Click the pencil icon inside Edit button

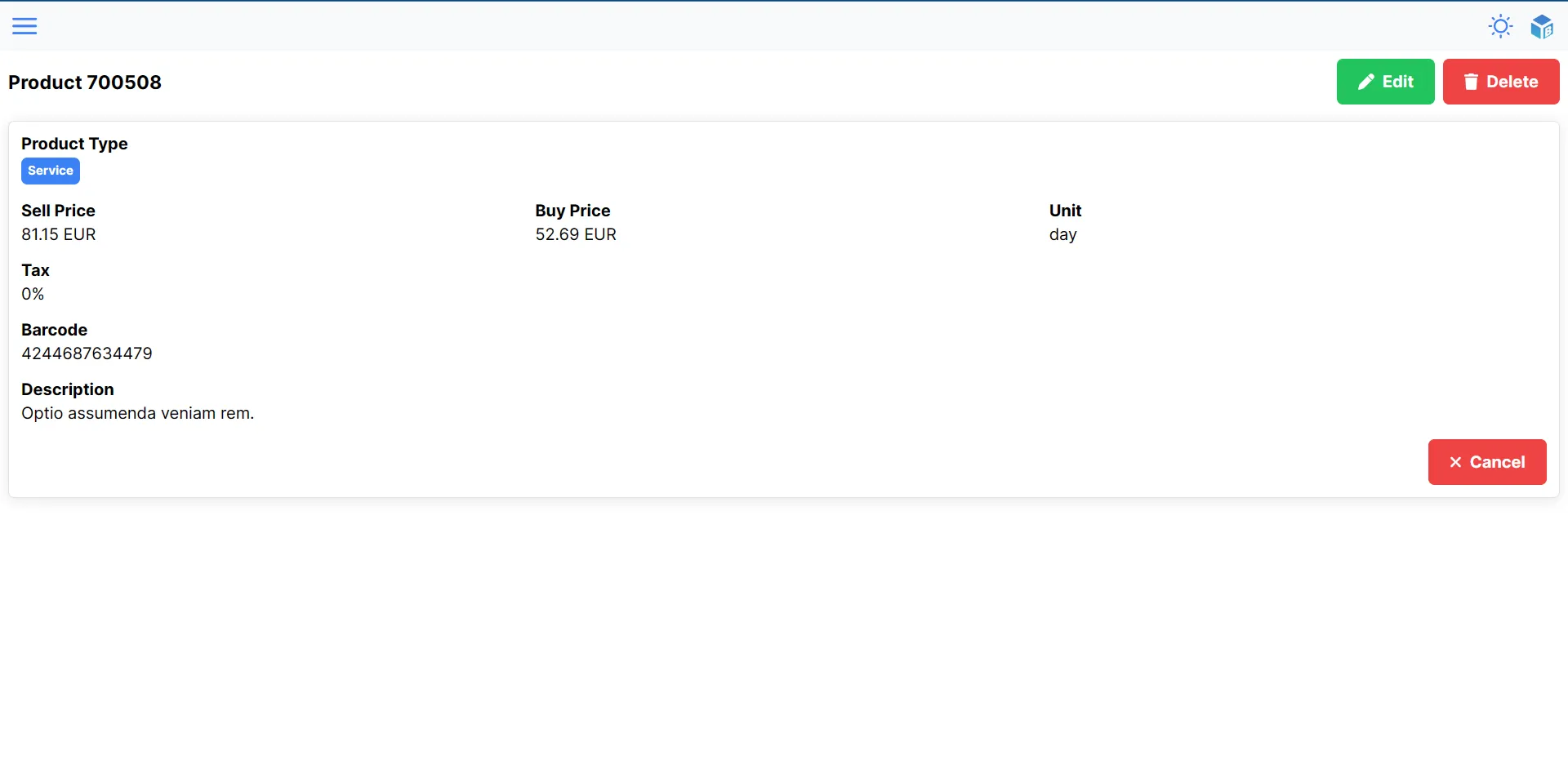point(1365,82)
